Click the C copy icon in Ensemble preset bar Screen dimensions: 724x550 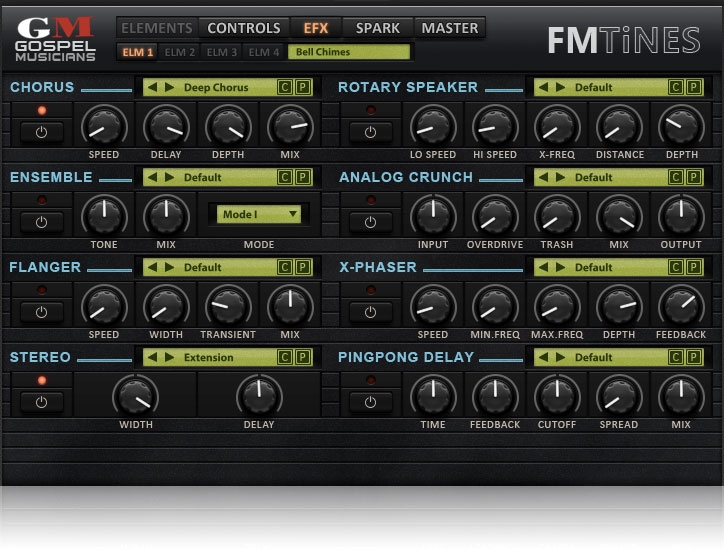pyautogui.click(x=284, y=177)
